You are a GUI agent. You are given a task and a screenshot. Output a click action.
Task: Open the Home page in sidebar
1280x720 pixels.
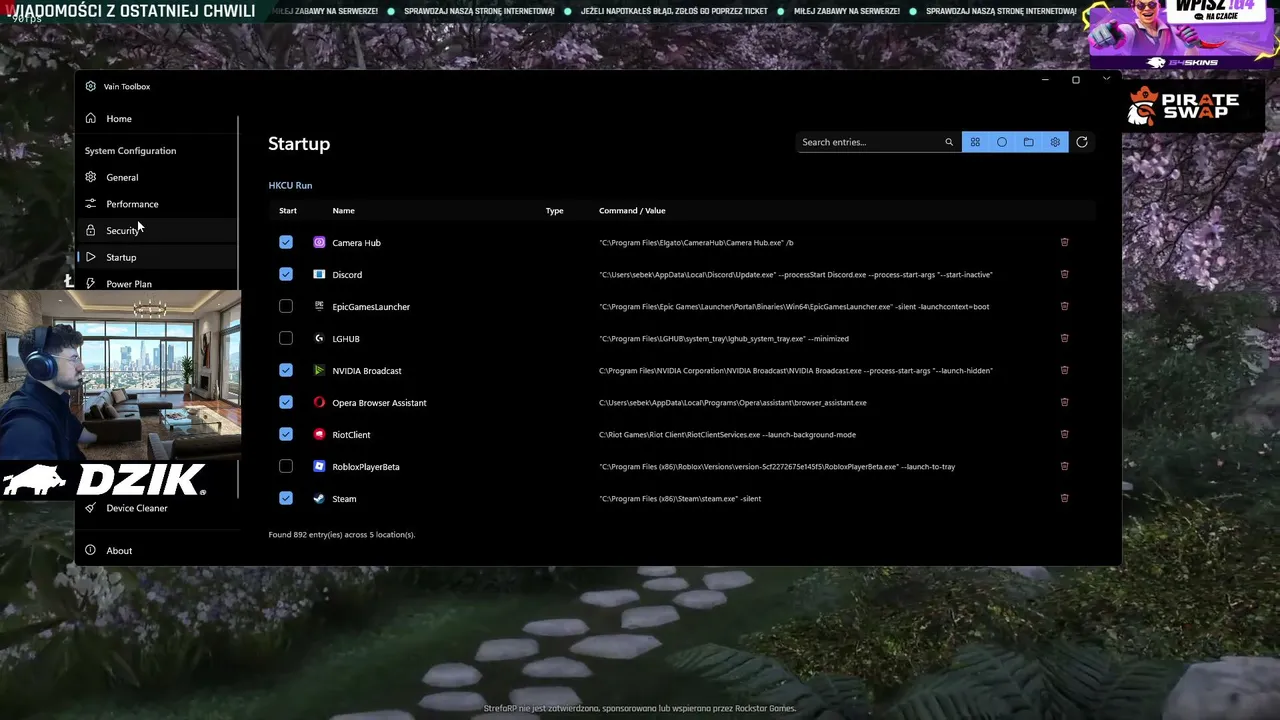[x=157, y=118]
